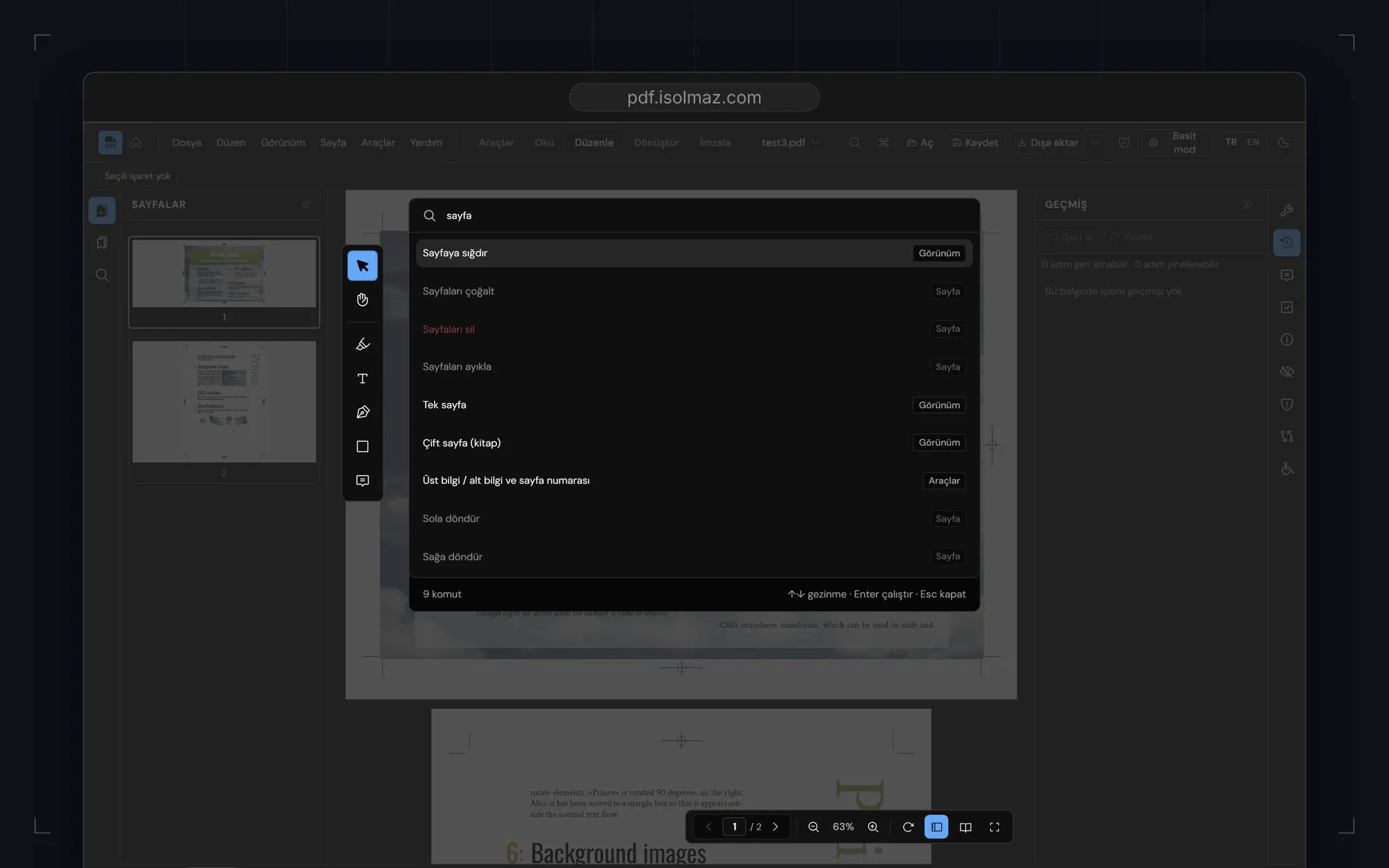Click the command palette search field
Screen dimensions: 1389x868
pos(694,215)
